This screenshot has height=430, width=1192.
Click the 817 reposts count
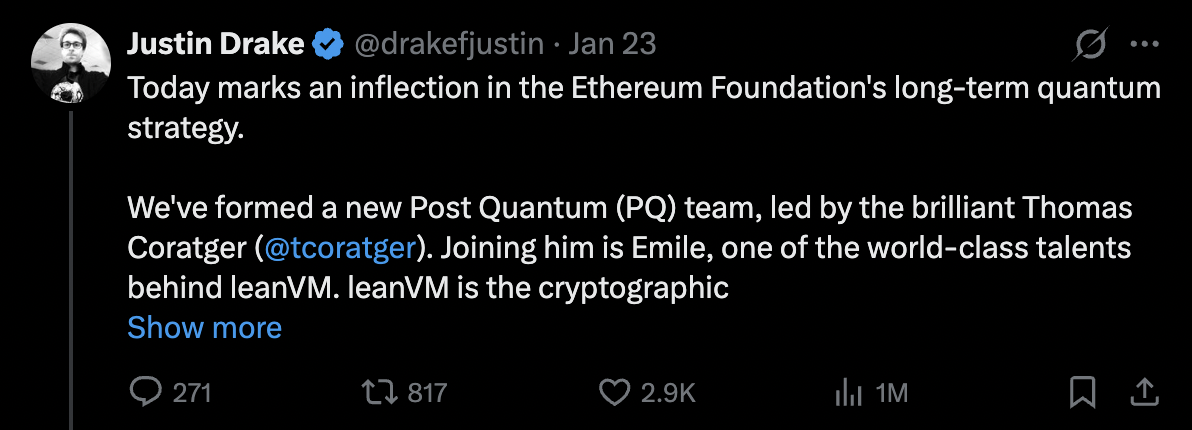[427, 393]
